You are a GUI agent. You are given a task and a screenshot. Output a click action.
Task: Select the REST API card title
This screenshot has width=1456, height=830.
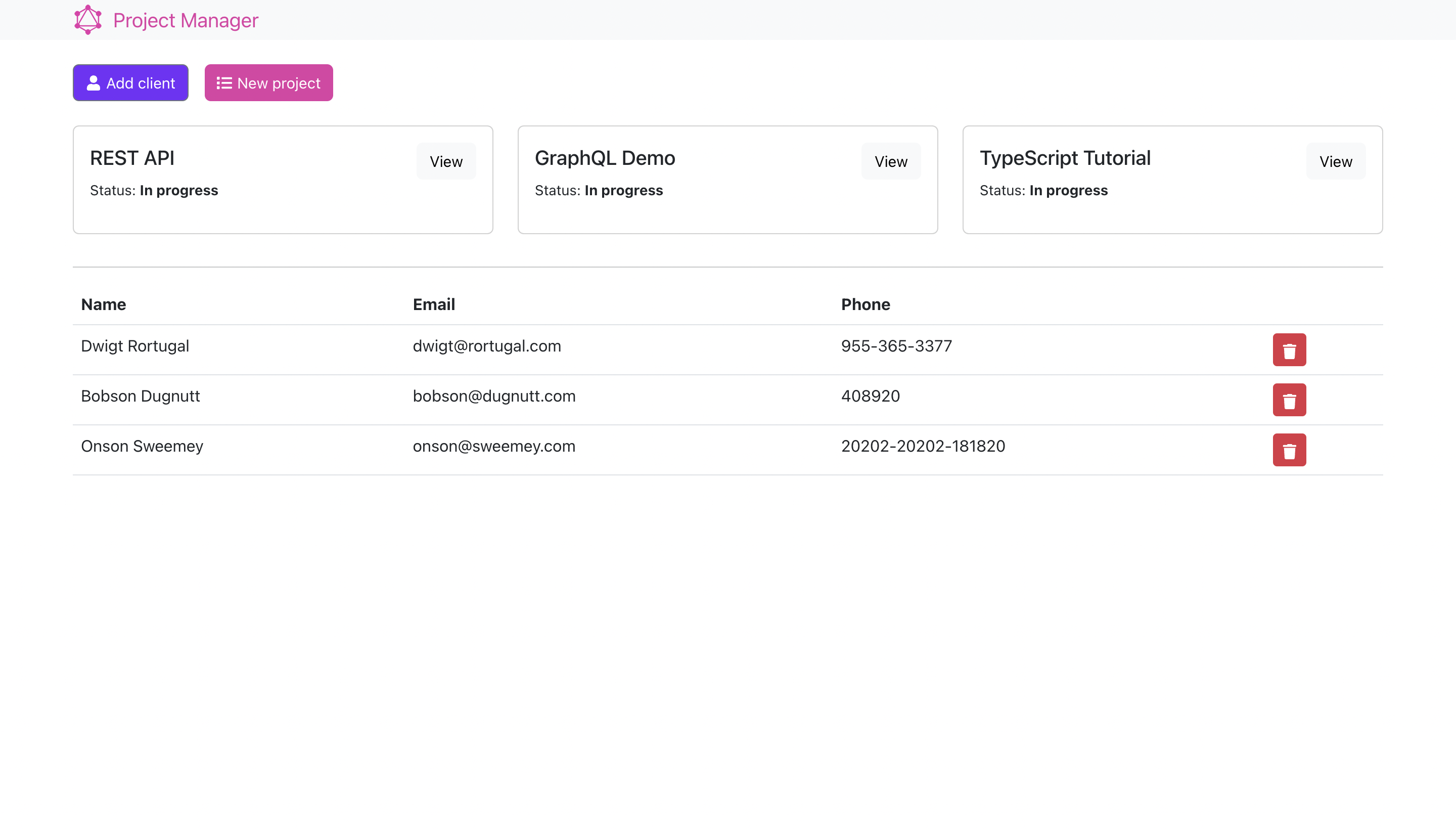132,158
